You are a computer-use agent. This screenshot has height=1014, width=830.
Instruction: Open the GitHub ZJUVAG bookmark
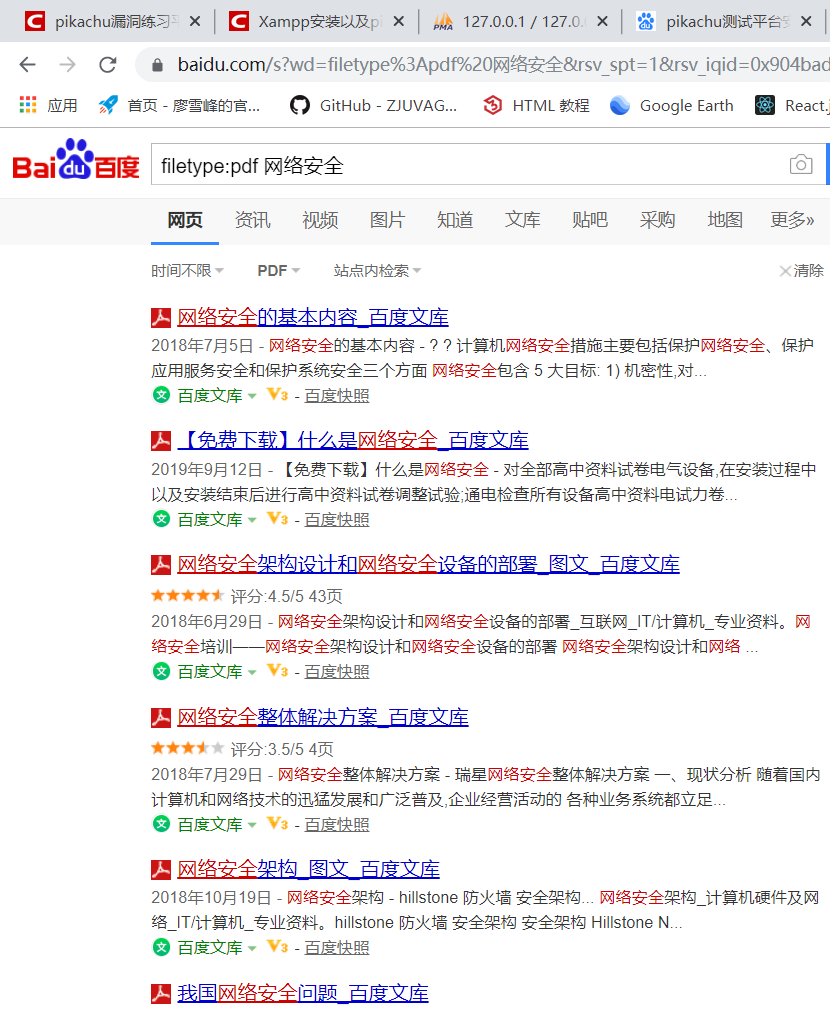[373, 105]
